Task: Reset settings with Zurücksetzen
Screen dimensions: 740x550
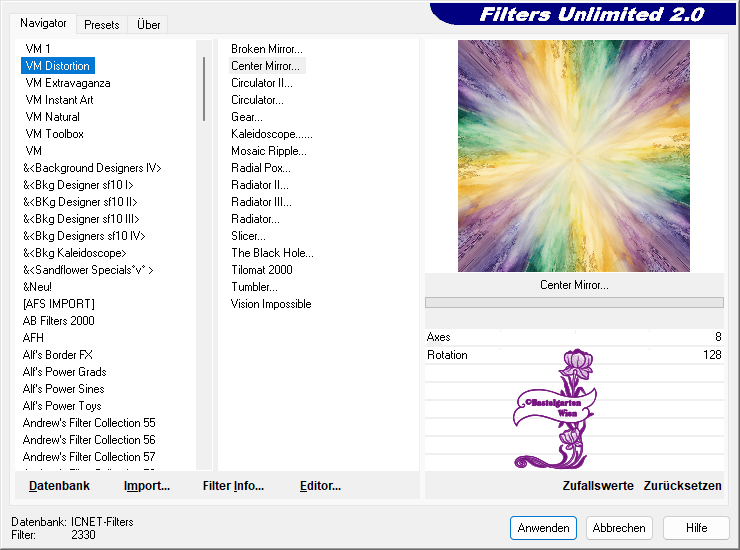Action: 682,486
